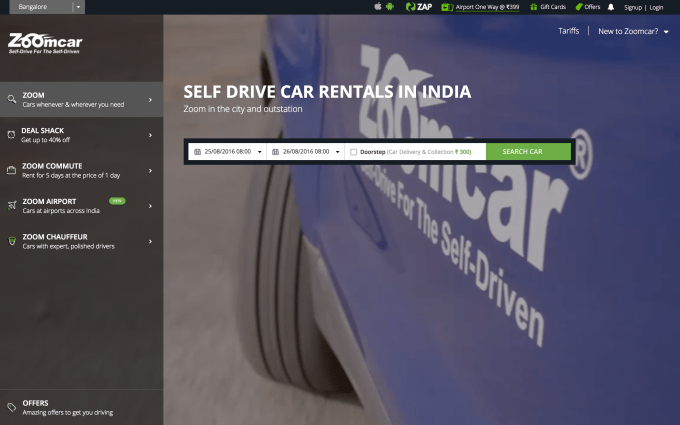Open OFFERS section at sidebar bottom
Viewport: 680px width, 425px height.
coord(82,407)
